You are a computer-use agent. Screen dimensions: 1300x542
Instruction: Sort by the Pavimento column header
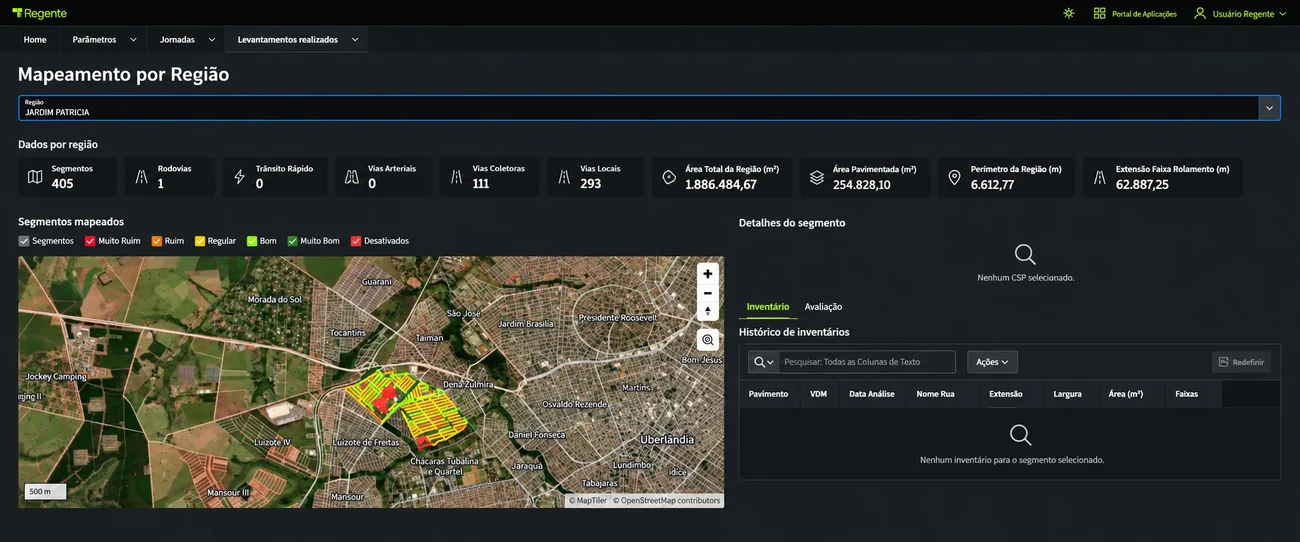tap(768, 394)
